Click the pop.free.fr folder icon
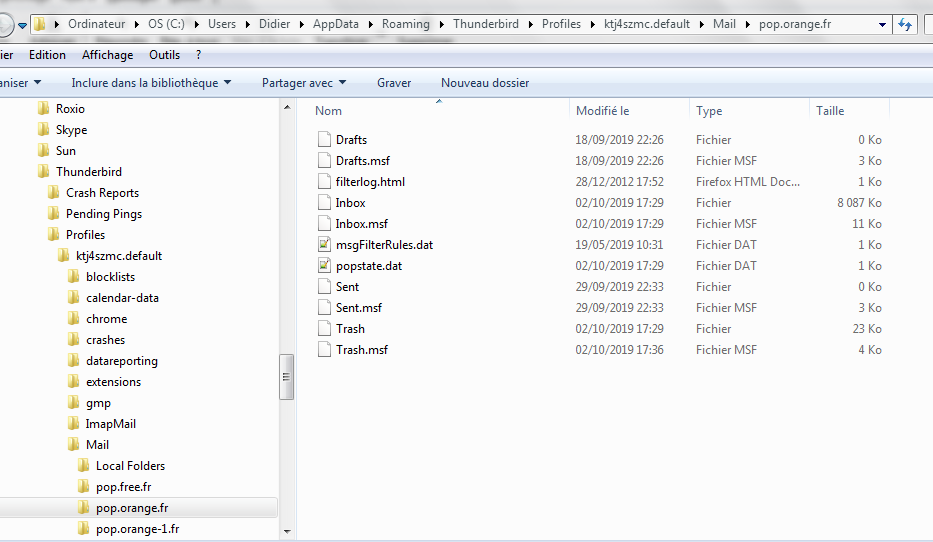The image size is (933, 542). (x=84, y=487)
